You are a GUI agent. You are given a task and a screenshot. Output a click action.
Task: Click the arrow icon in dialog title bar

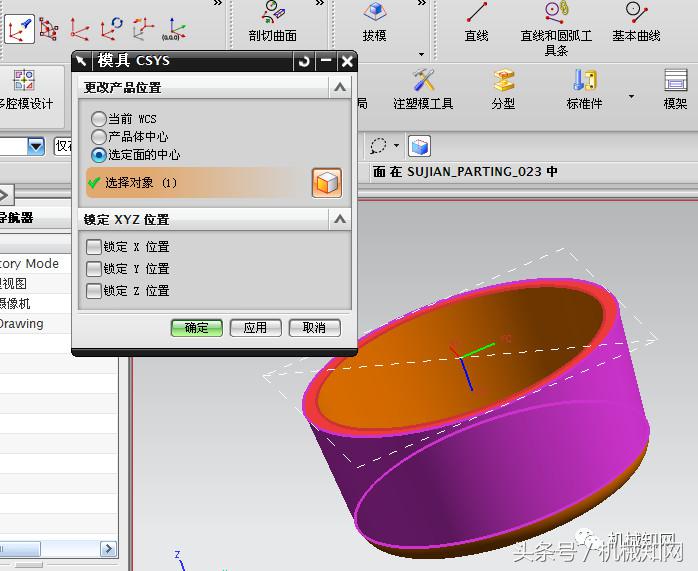coord(81,61)
